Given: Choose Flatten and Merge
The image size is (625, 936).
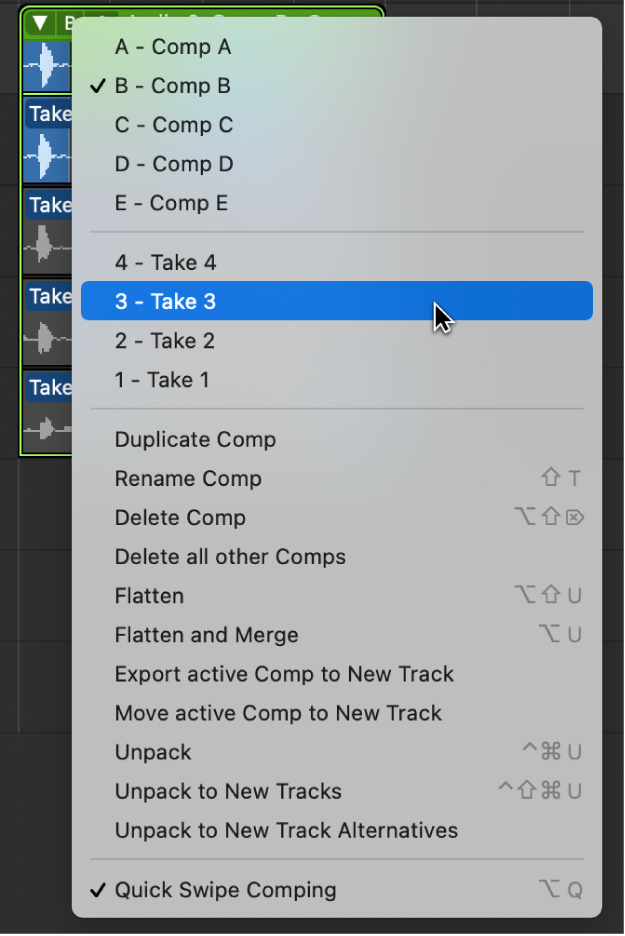Looking at the screenshot, I should coord(206,635).
